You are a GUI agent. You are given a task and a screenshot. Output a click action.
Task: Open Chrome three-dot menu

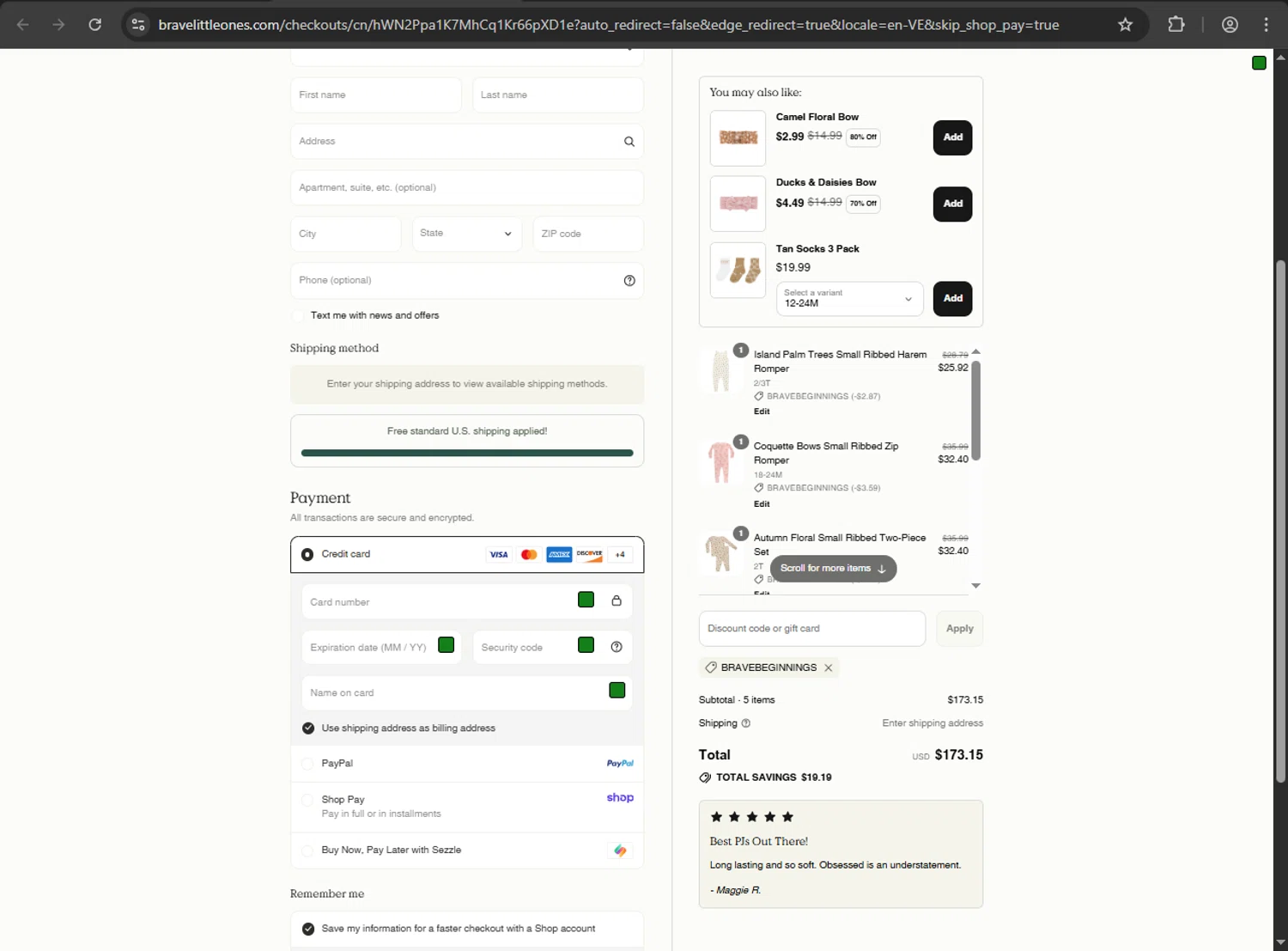pos(1266,25)
